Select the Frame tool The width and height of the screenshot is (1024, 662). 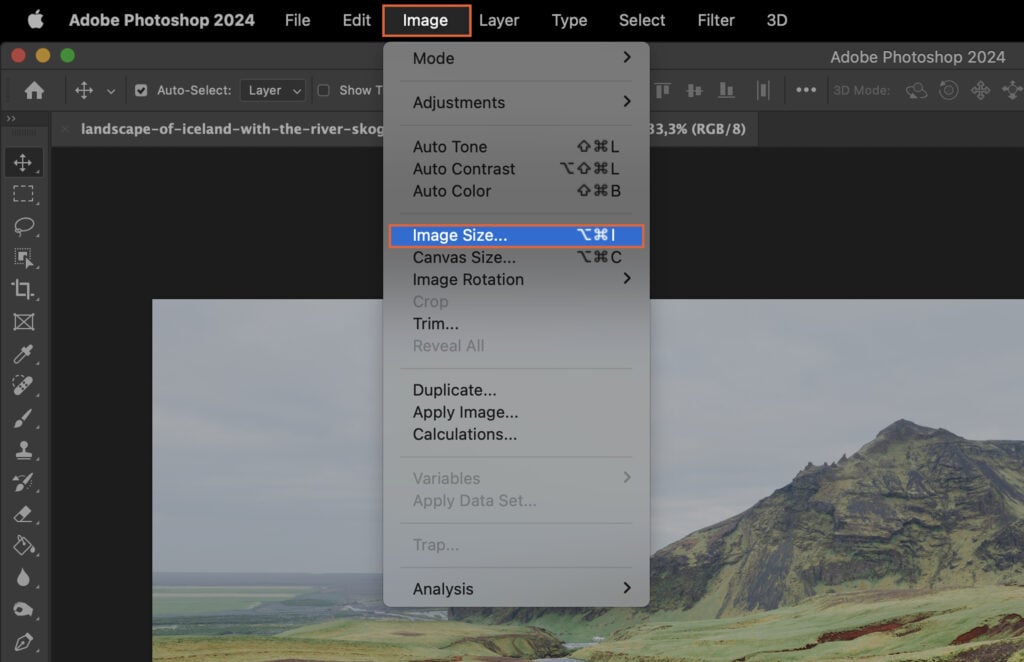pos(24,322)
